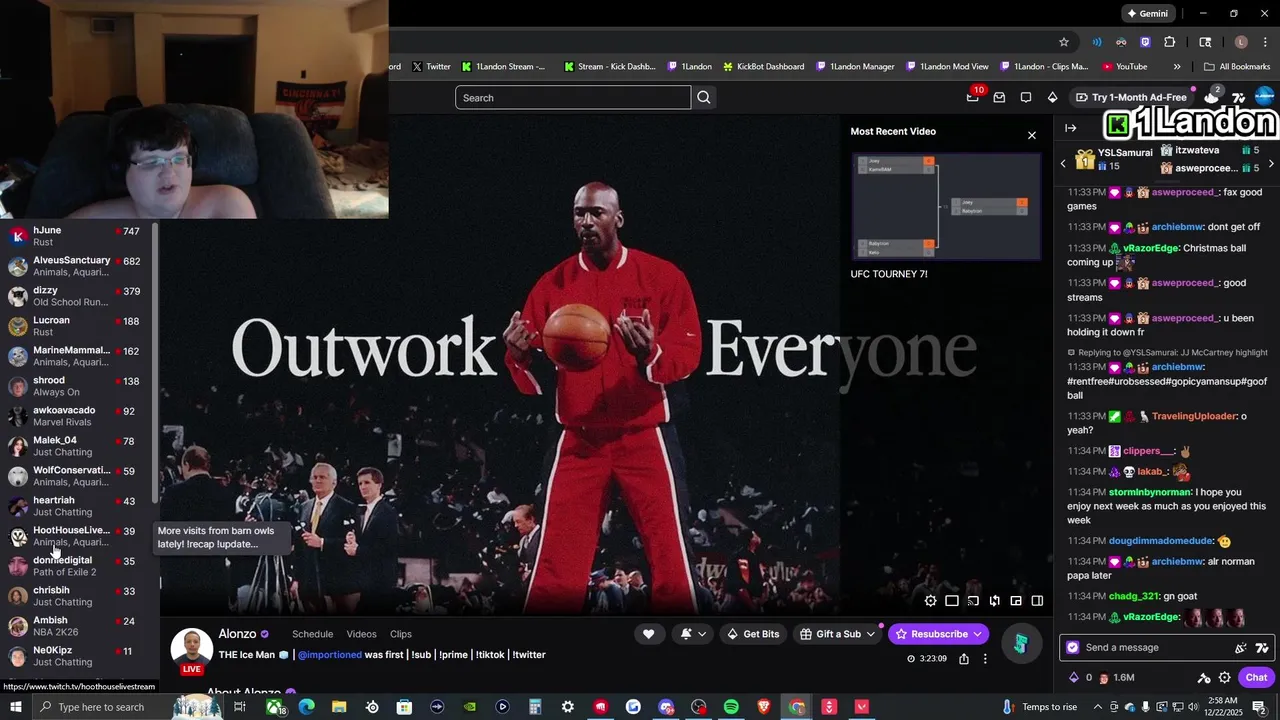
Task: Click the Gemini button in title bar
Action: point(1147,14)
